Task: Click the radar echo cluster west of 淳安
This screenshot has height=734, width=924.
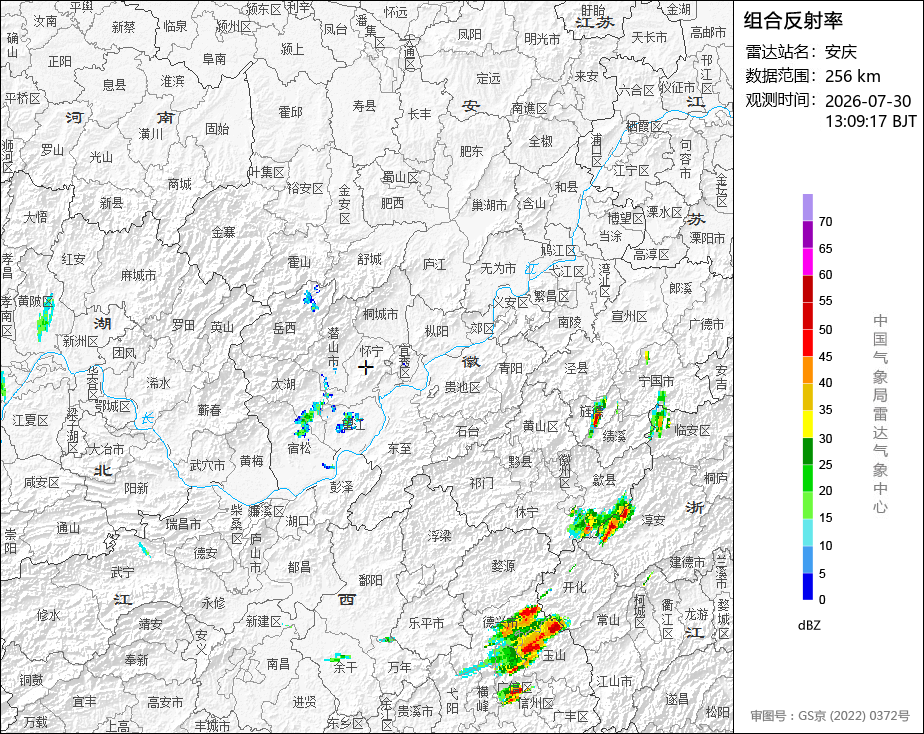Action: [602, 520]
